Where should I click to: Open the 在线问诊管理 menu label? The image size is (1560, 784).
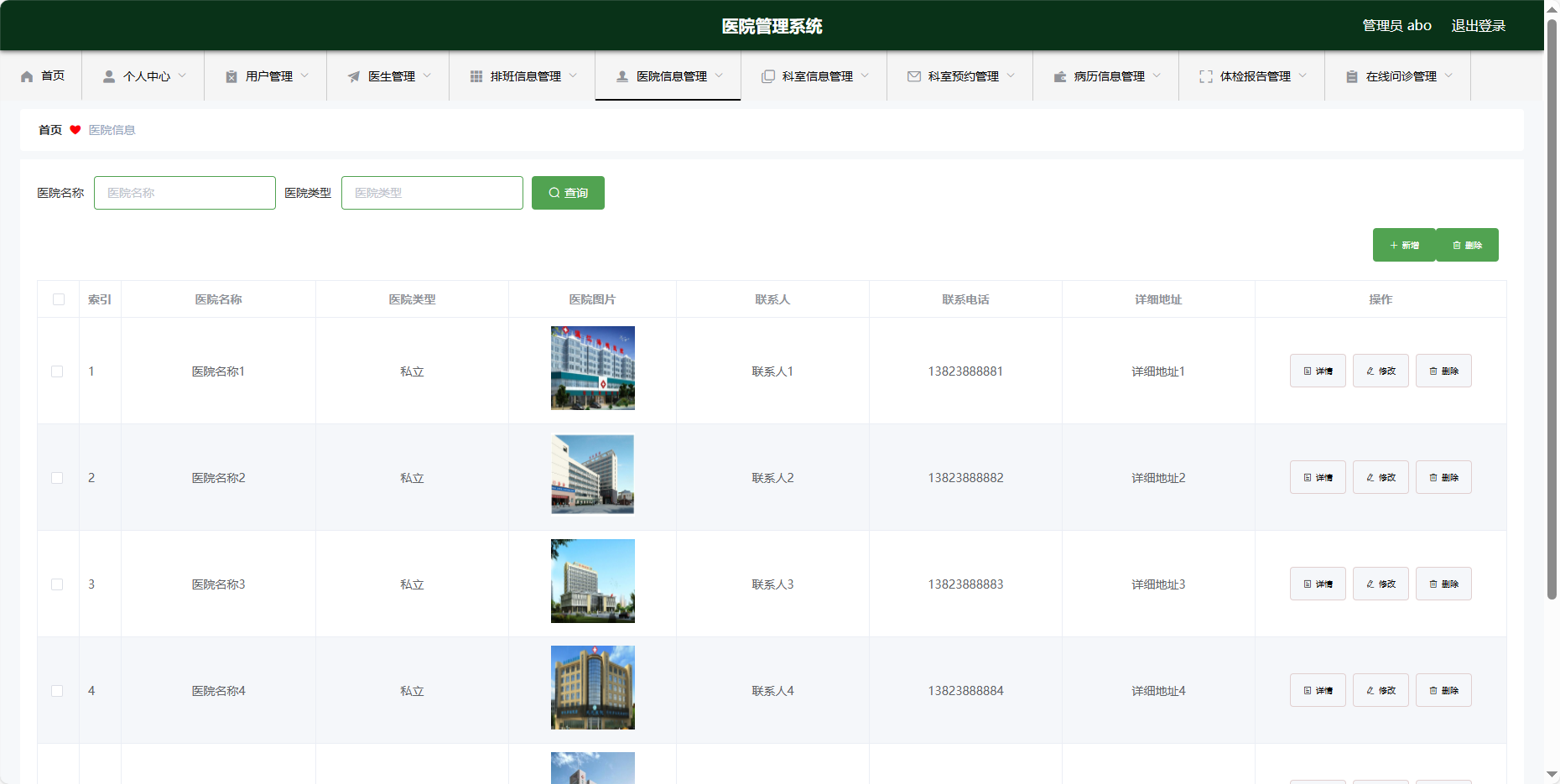pyautogui.click(x=1401, y=76)
